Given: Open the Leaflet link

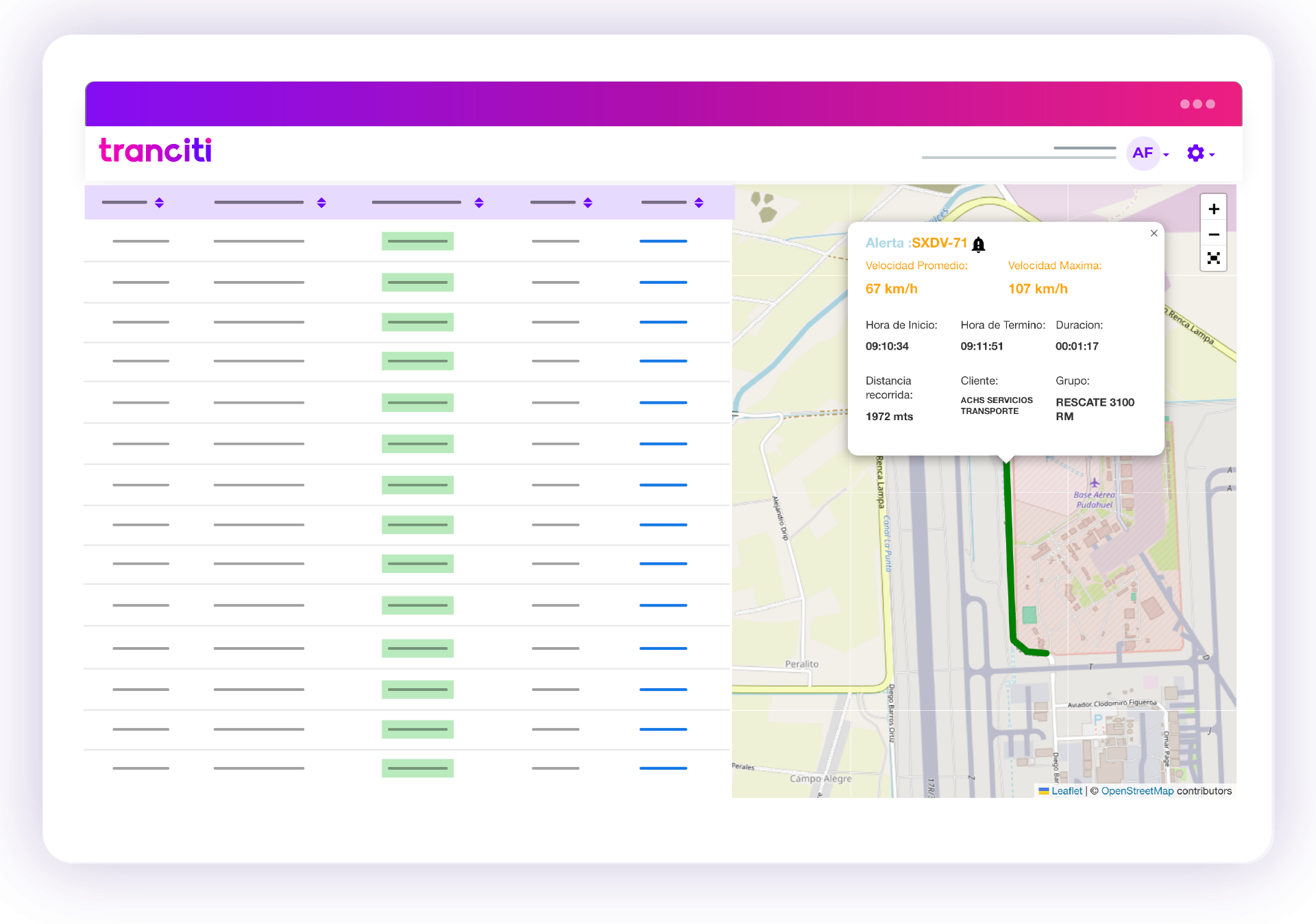Looking at the screenshot, I should click(1067, 791).
